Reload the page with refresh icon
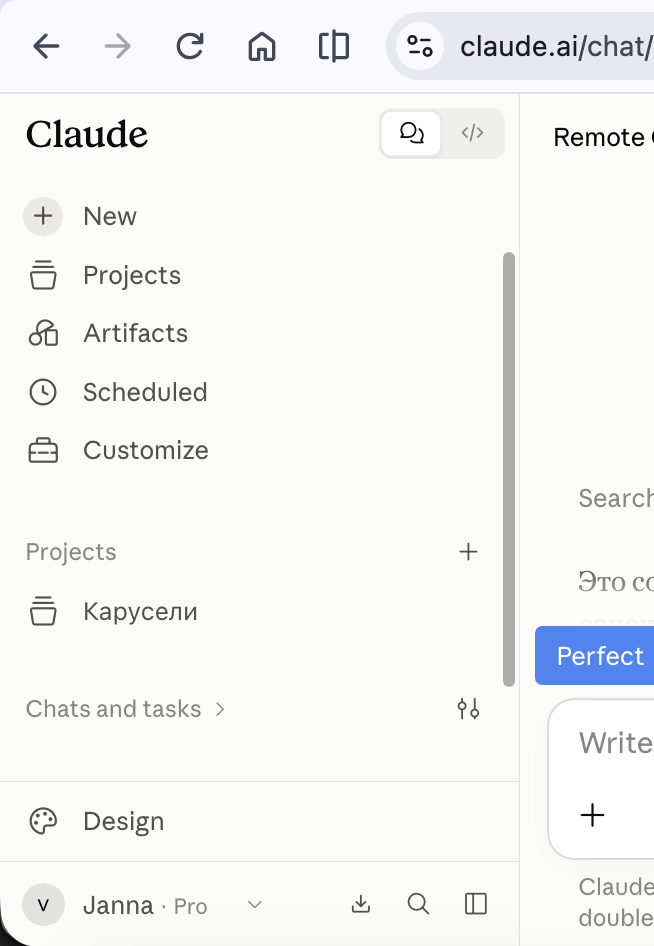 (x=189, y=46)
